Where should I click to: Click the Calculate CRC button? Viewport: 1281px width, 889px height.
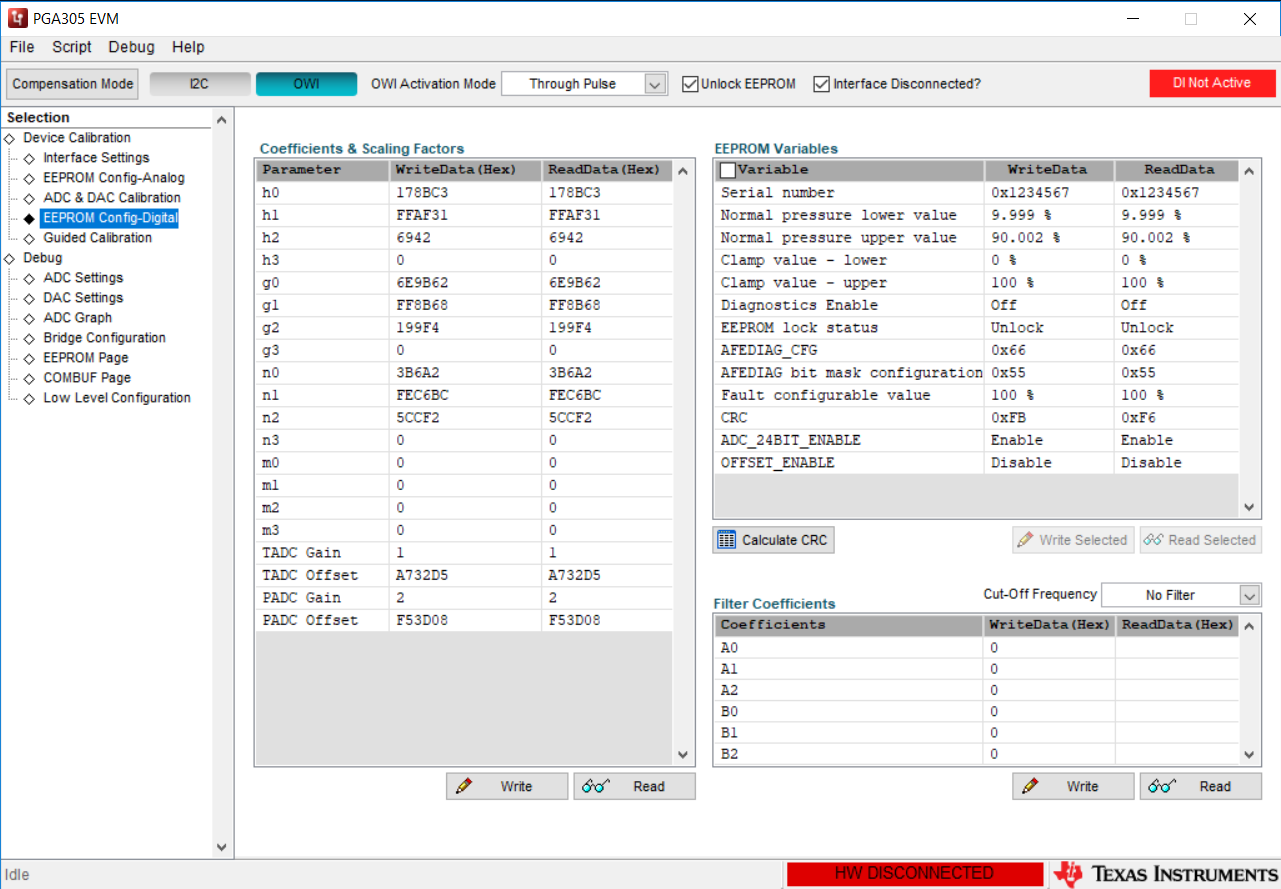773,540
